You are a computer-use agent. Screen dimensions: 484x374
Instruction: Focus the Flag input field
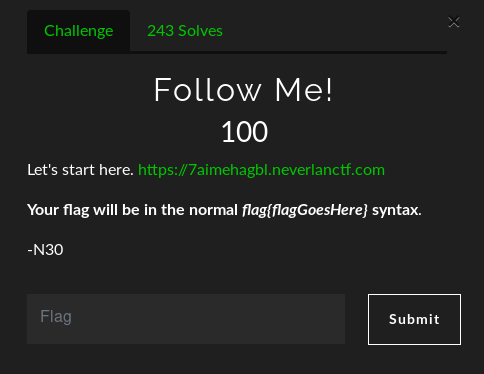[x=186, y=319]
